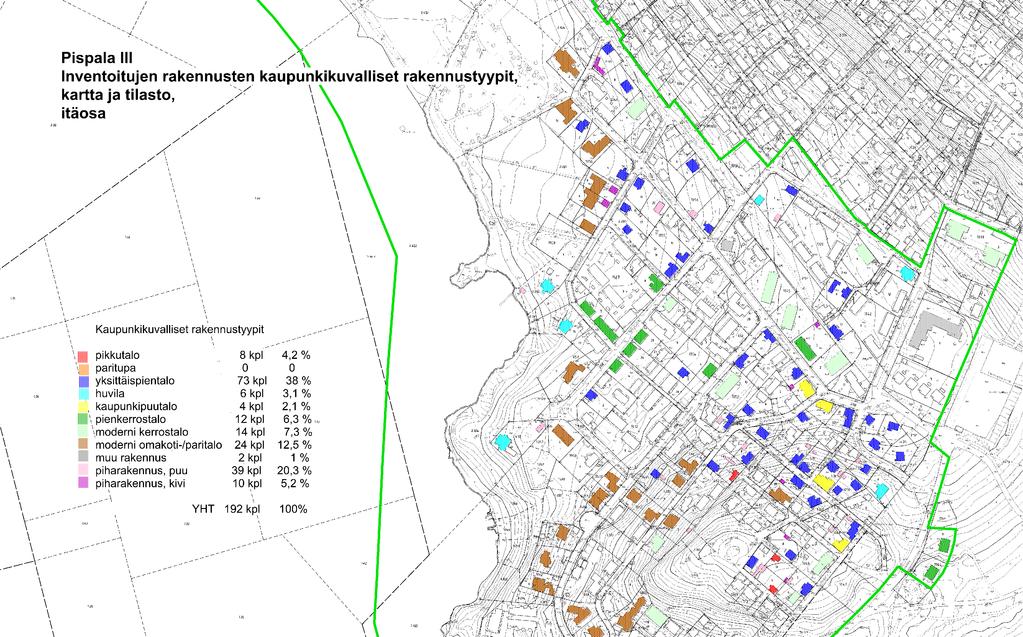Click the total percentage "100%"
Viewport: 1023px width, 637px height.
coord(293,509)
